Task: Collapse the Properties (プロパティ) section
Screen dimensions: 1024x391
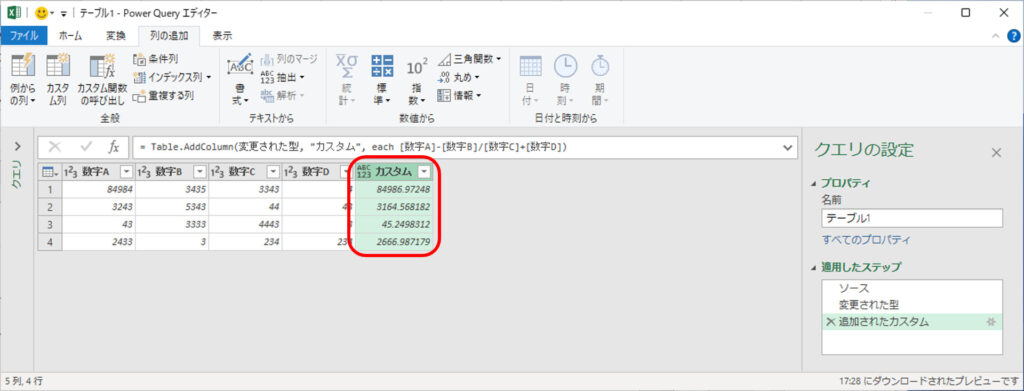Action: pyautogui.click(x=813, y=183)
